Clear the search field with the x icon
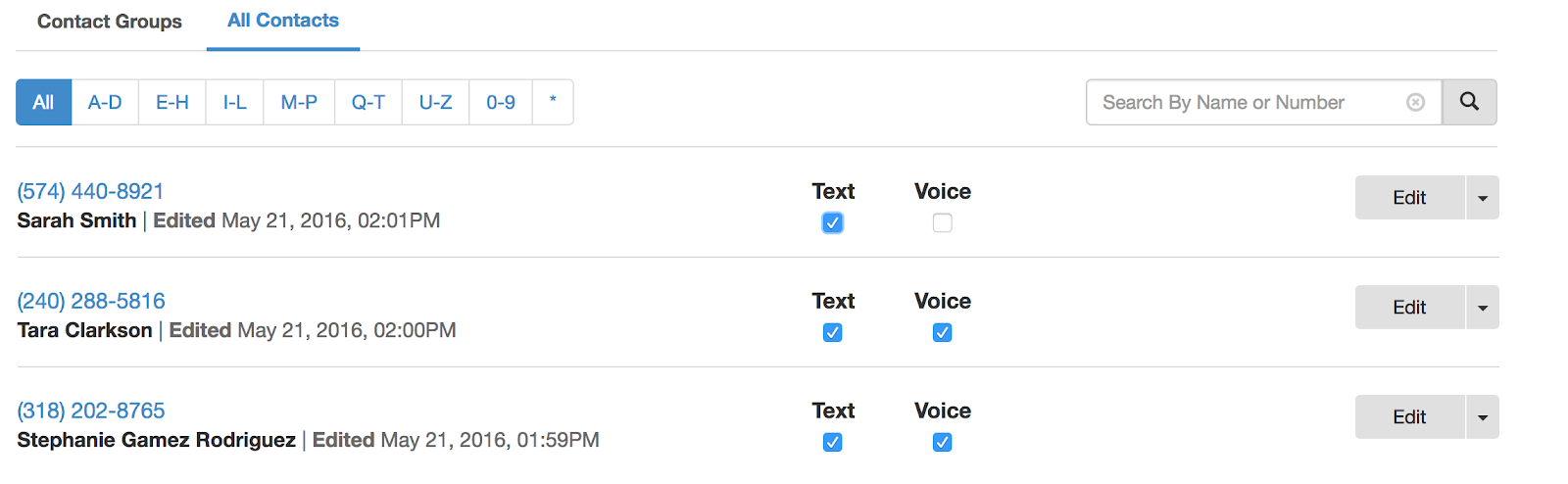The height and width of the screenshot is (484, 1568). click(x=1415, y=102)
